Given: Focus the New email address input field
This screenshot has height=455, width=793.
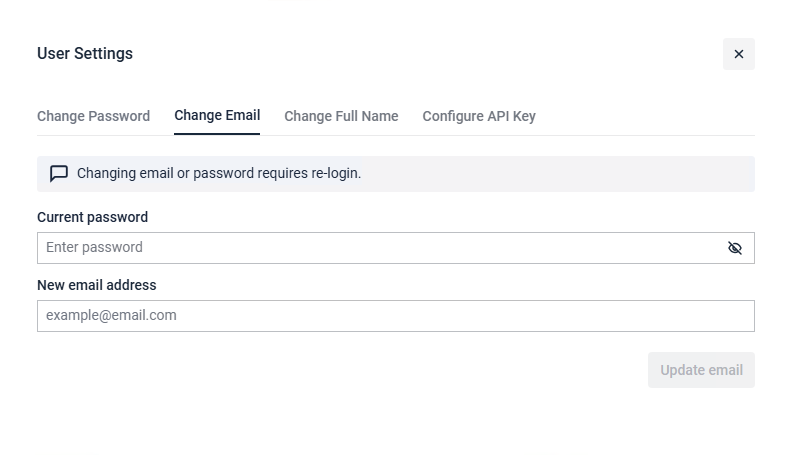Looking at the screenshot, I should pyautogui.click(x=395, y=316).
